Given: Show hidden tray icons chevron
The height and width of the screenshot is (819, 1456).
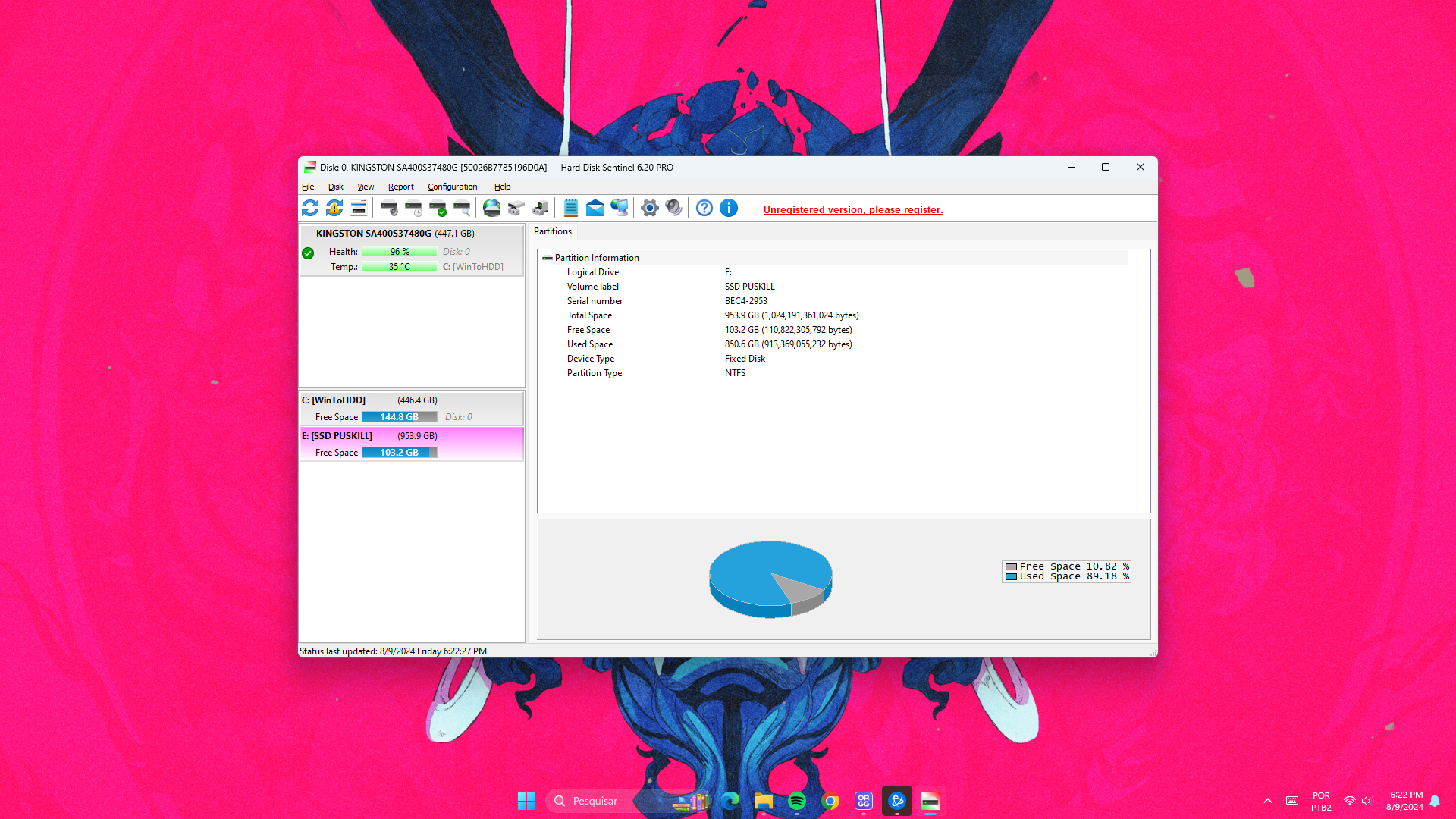Looking at the screenshot, I should [x=1268, y=801].
